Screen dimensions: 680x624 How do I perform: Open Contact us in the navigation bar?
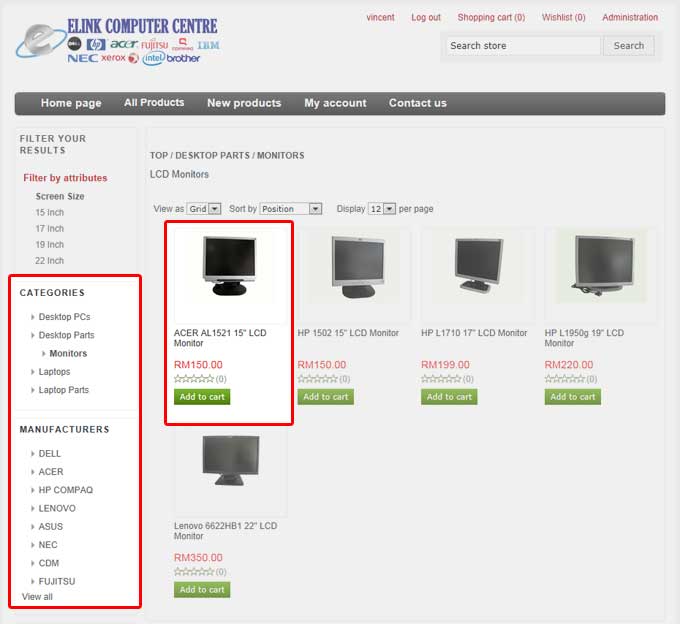(418, 103)
